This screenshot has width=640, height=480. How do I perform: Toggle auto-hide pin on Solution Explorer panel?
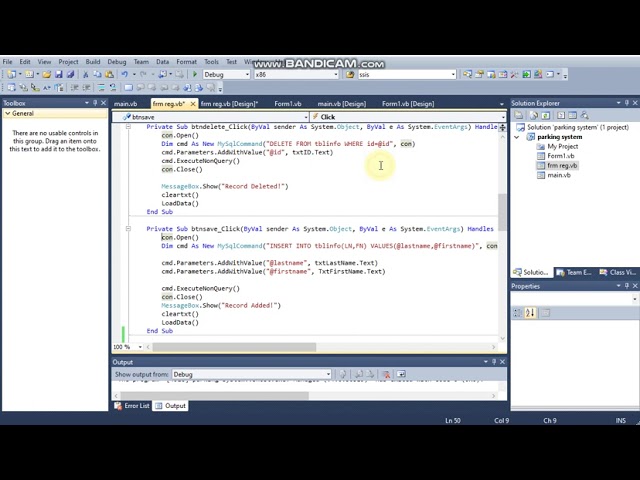click(x=627, y=103)
